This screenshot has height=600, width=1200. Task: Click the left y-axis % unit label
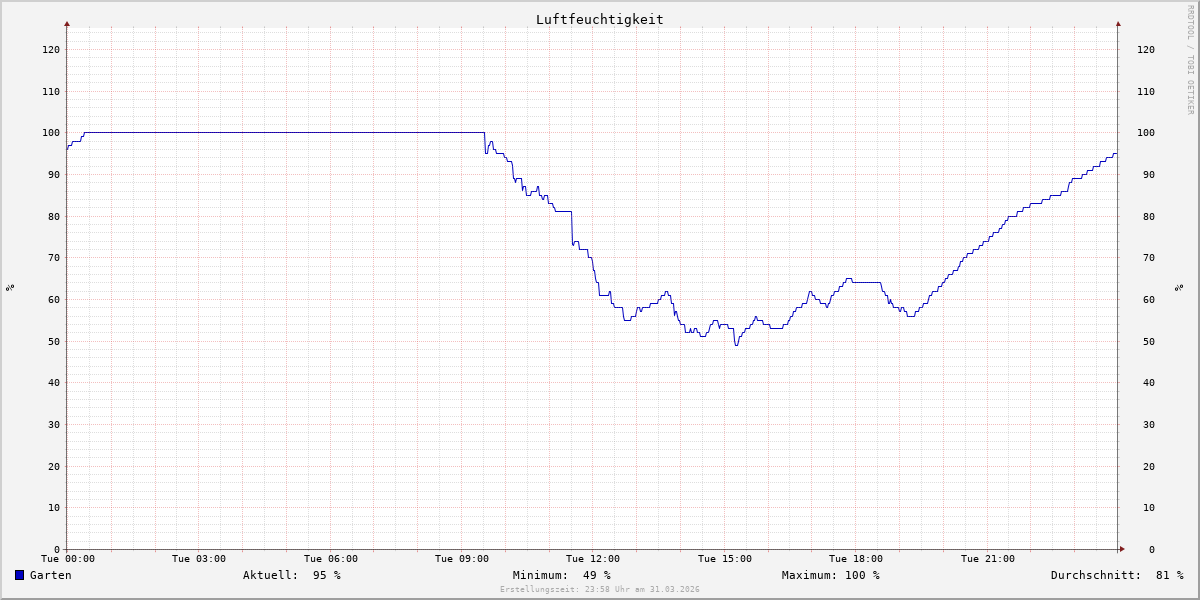(x=10, y=287)
